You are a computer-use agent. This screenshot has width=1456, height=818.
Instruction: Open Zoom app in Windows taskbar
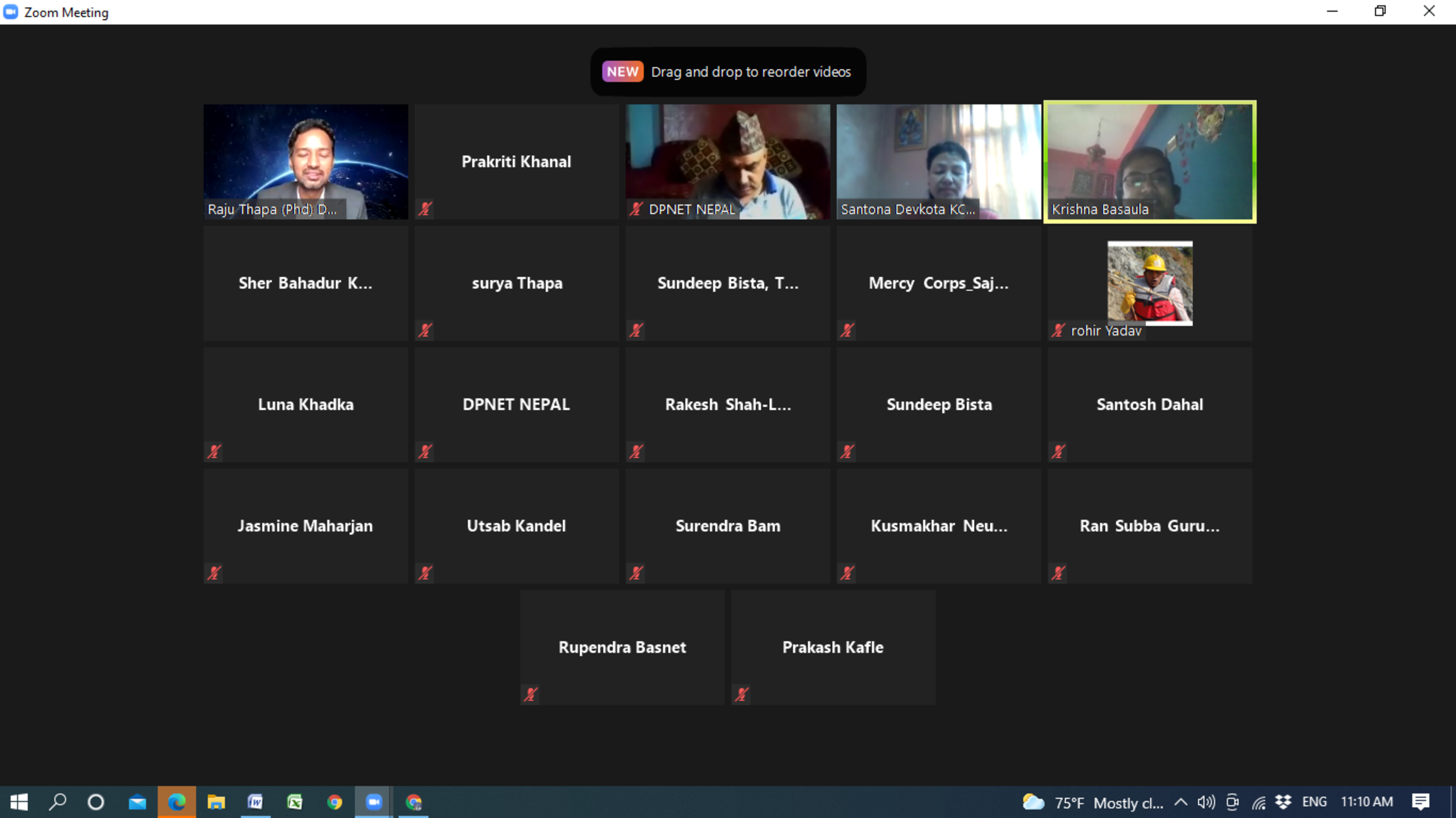coord(374,802)
